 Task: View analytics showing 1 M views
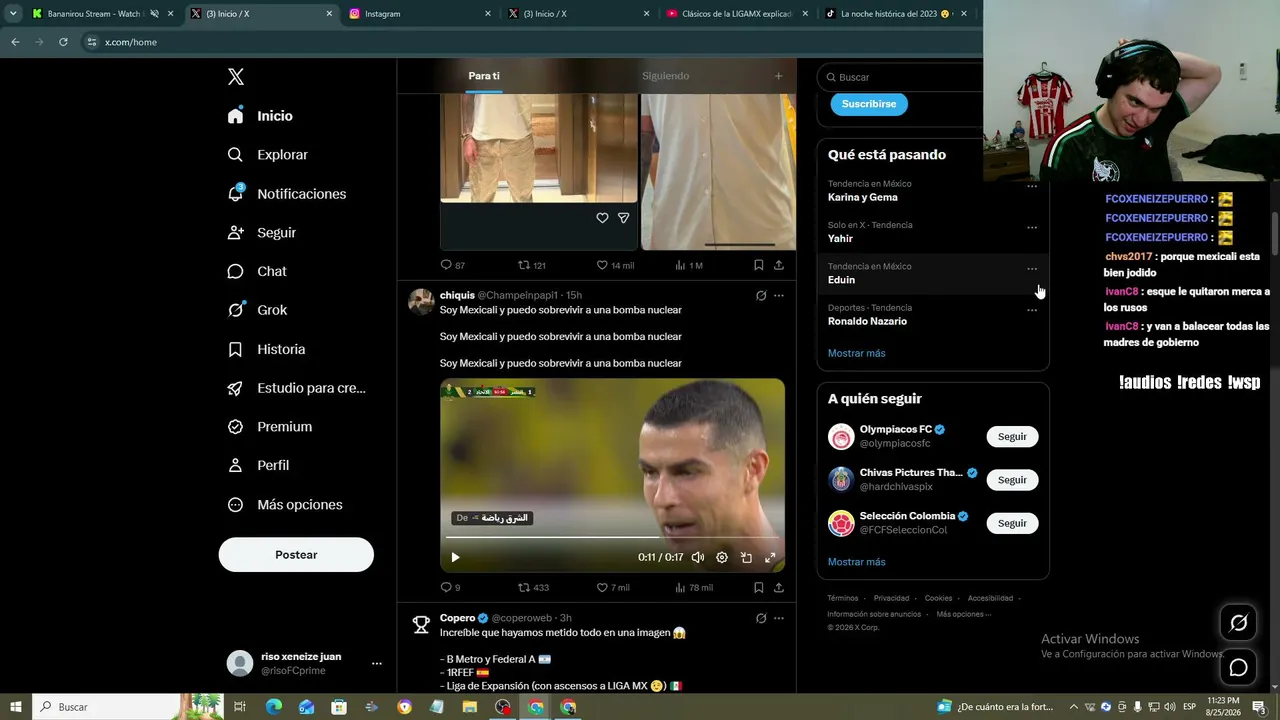click(x=689, y=265)
